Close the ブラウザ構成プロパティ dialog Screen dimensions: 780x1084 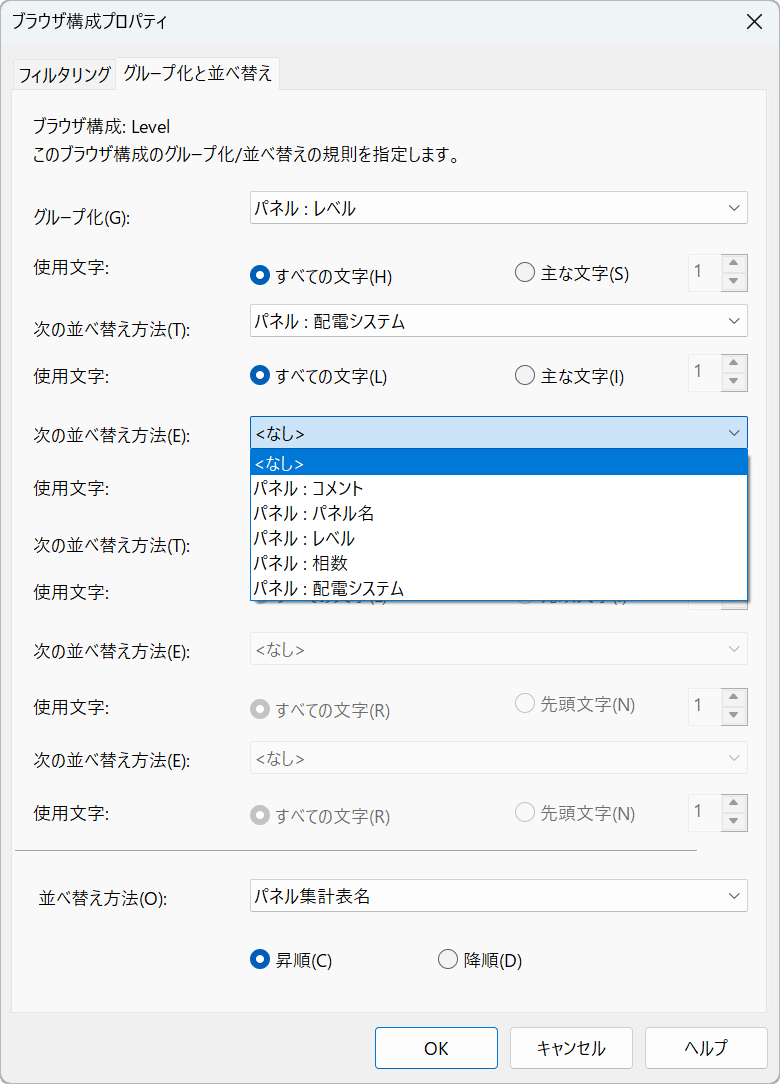(753, 22)
